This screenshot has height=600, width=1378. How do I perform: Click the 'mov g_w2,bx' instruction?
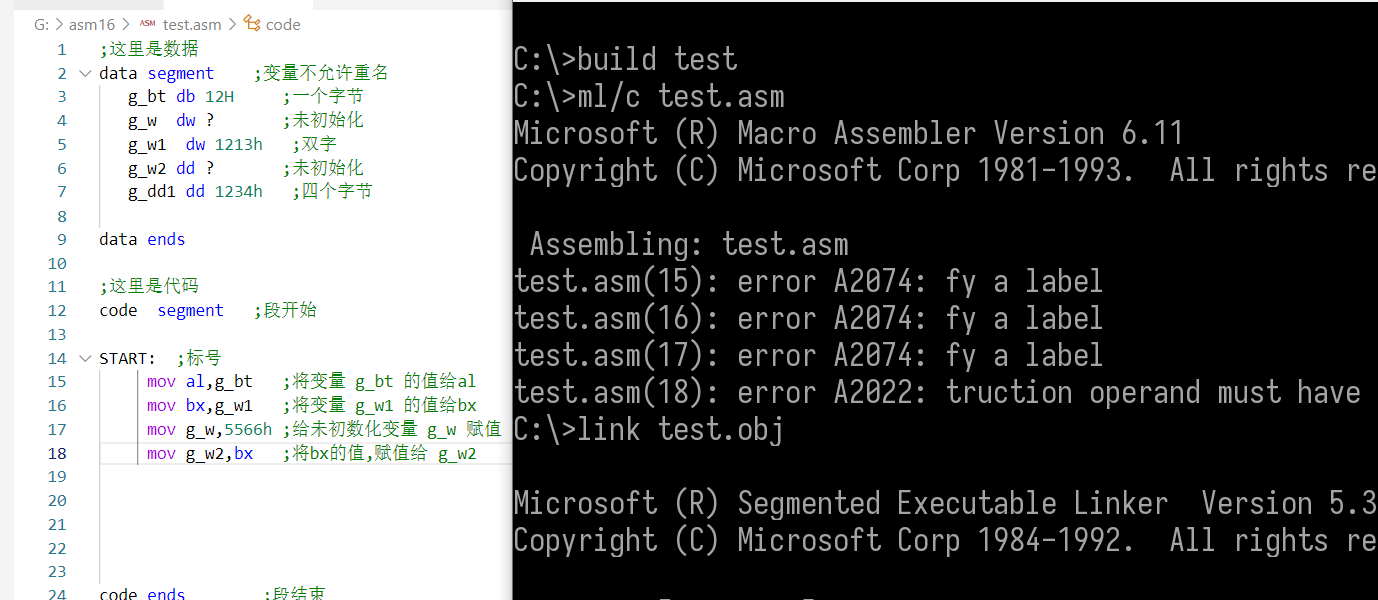(x=199, y=453)
